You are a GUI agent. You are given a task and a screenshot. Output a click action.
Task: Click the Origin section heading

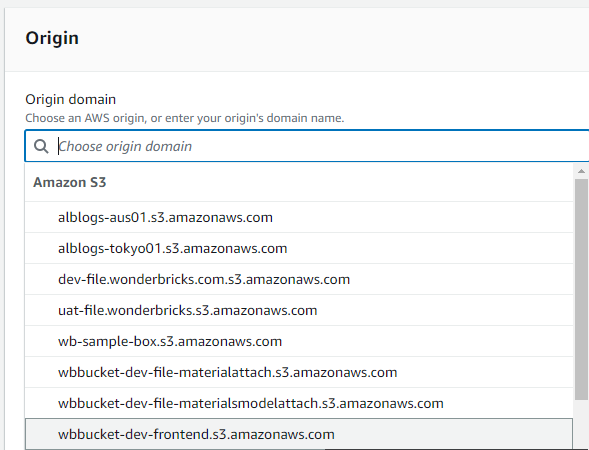point(52,38)
